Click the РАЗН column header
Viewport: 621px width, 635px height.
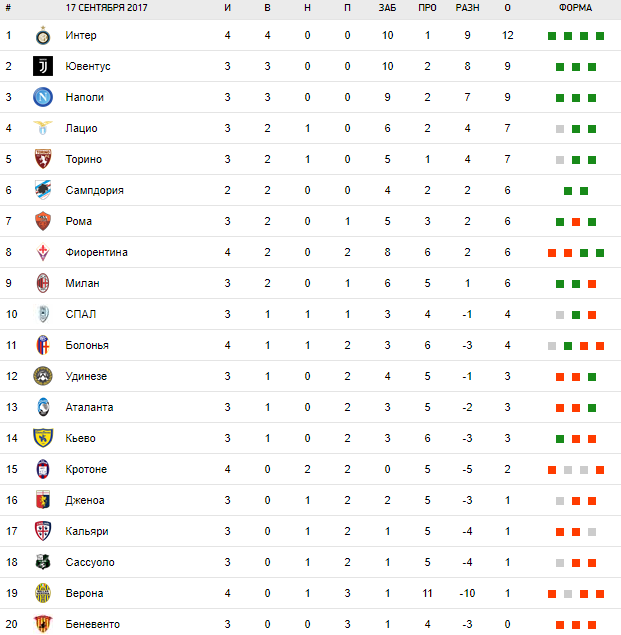tap(467, 8)
